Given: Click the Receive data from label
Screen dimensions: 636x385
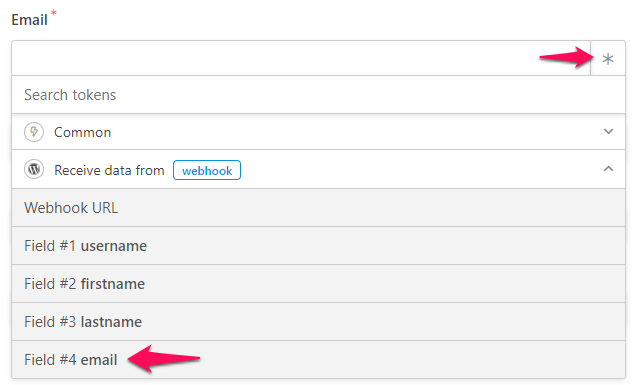Looking at the screenshot, I should (109, 170).
